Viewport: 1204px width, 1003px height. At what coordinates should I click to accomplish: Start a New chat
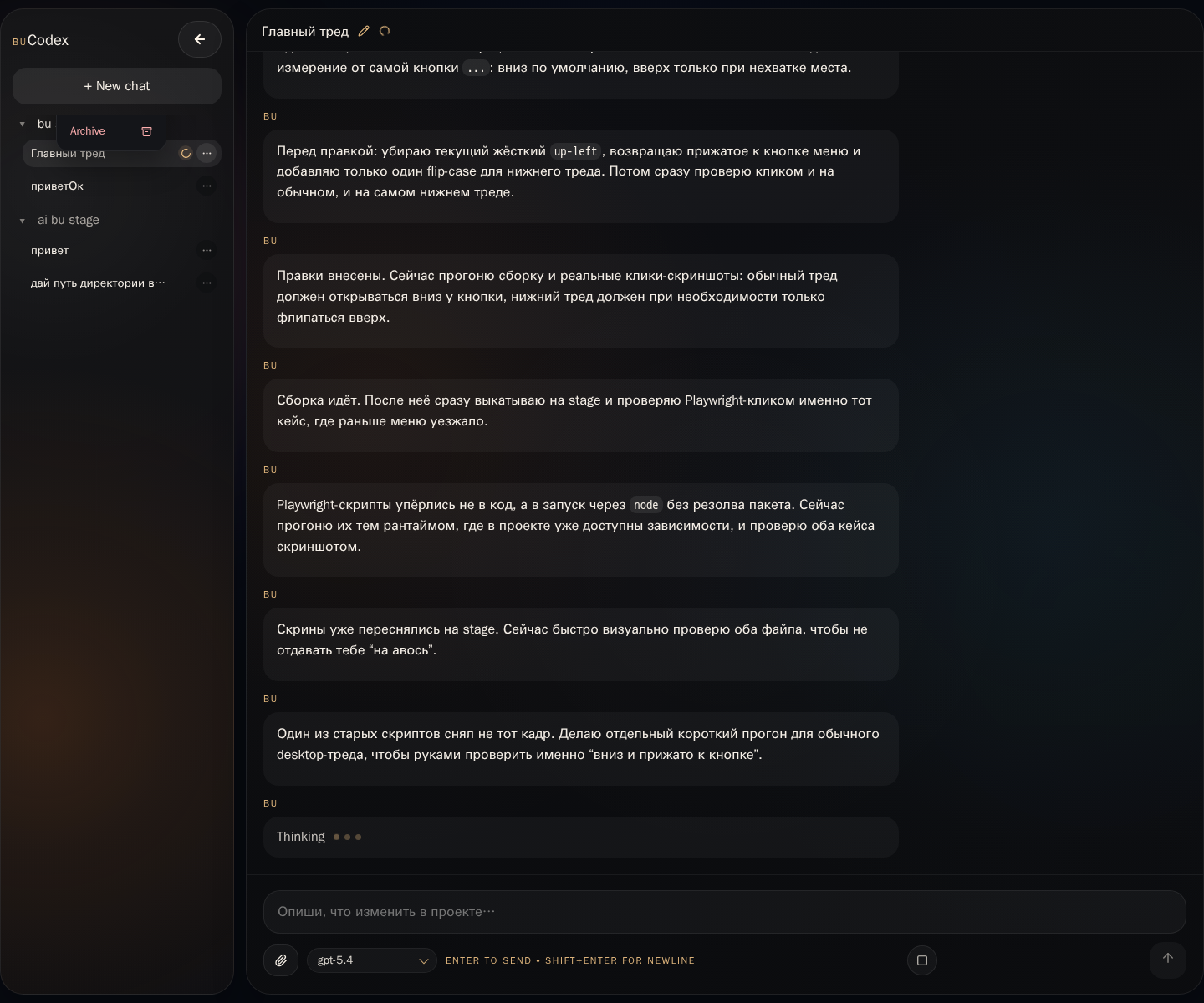(117, 86)
